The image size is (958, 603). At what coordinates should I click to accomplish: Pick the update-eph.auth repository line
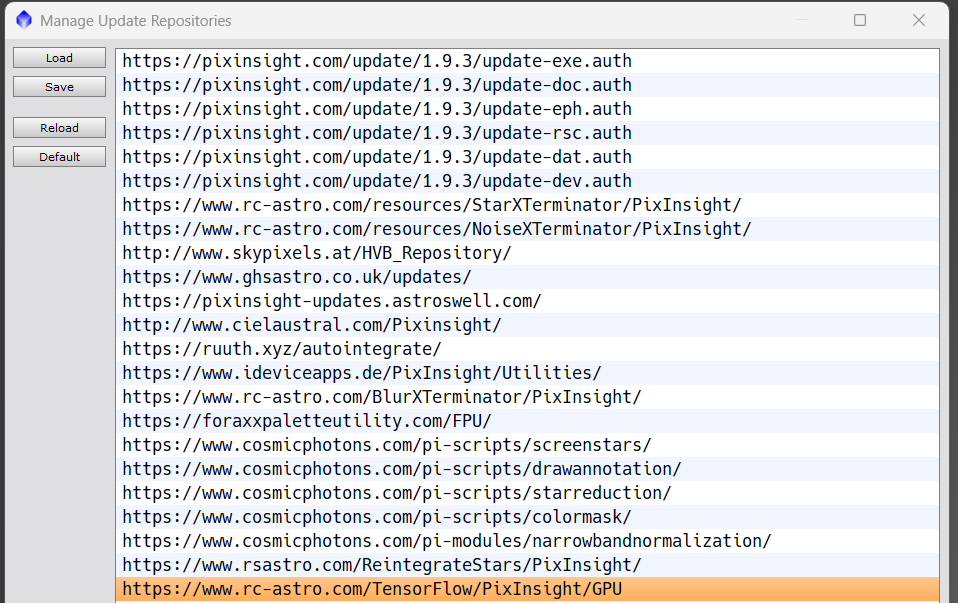click(x=377, y=109)
